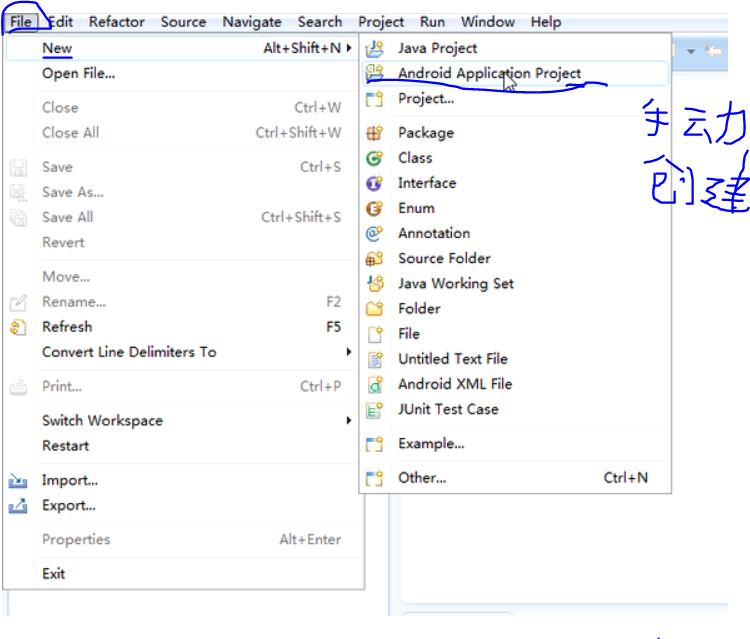Open the File menu
The height and width of the screenshot is (639, 750).
(21, 22)
